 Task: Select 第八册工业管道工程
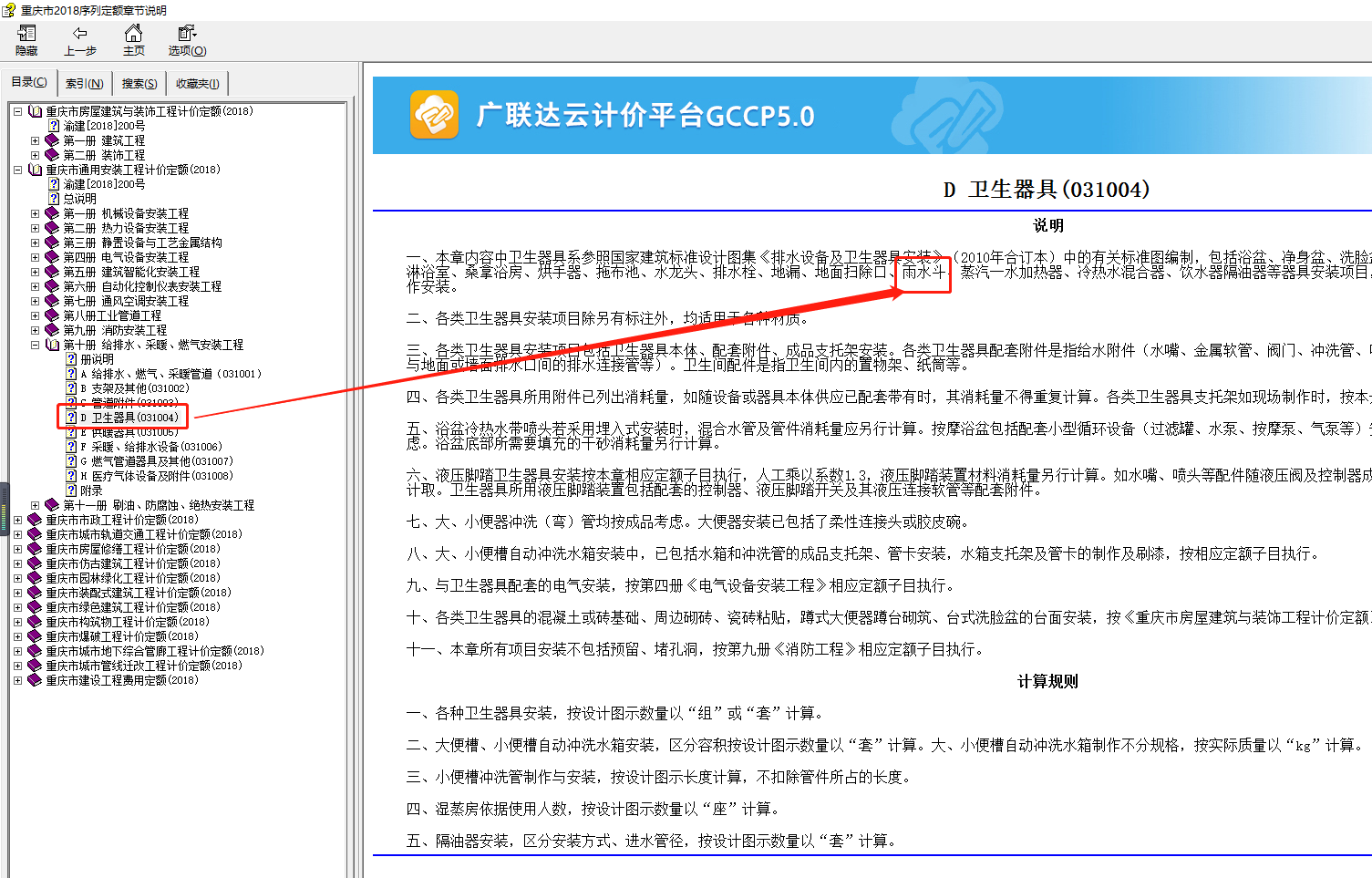[x=112, y=315]
